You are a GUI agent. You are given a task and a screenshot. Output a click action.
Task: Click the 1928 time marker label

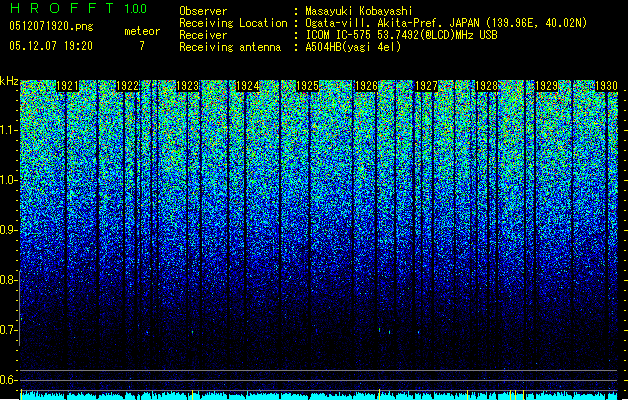(487, 86)
